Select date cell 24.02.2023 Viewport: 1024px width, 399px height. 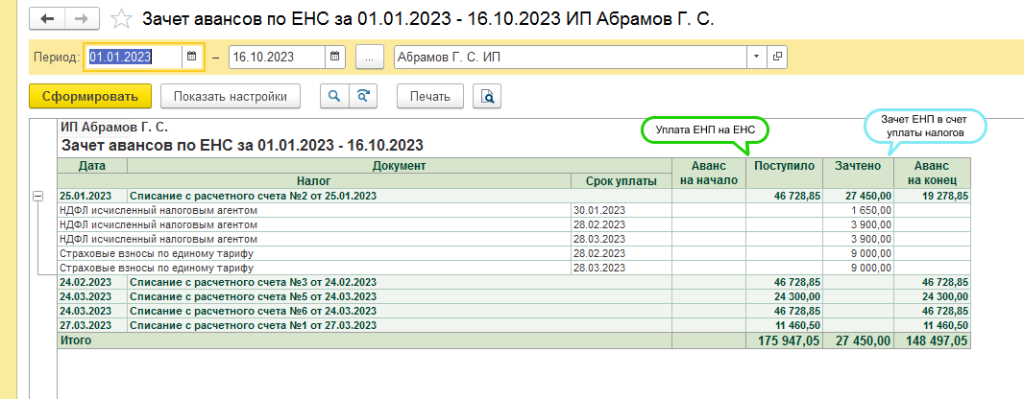click(92, 283)
